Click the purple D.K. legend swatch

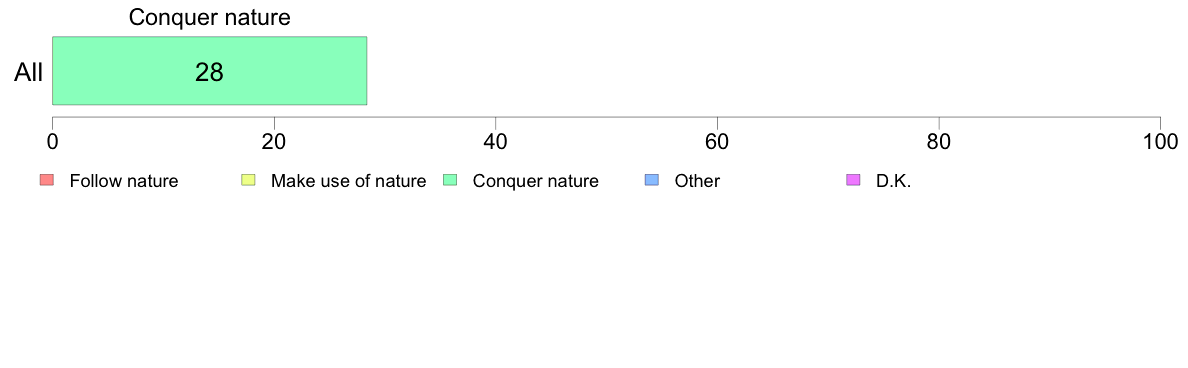852,180
